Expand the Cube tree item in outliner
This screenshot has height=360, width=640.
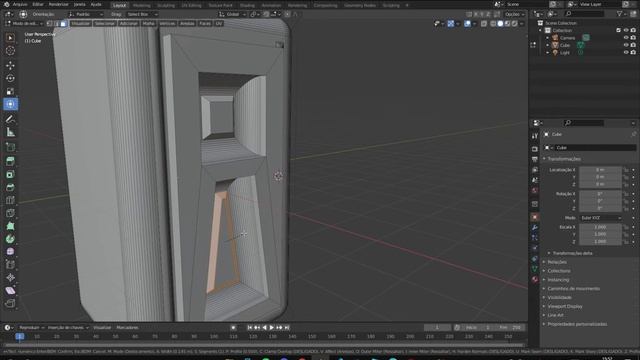tap(548, 45)
